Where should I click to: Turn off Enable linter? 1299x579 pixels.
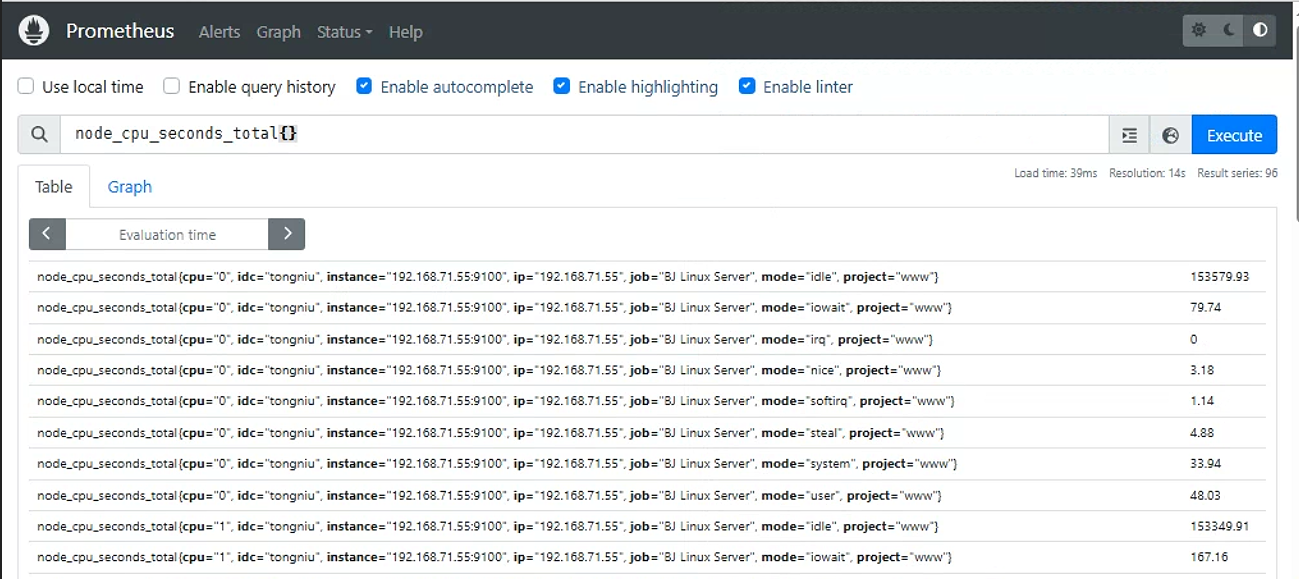747,87
